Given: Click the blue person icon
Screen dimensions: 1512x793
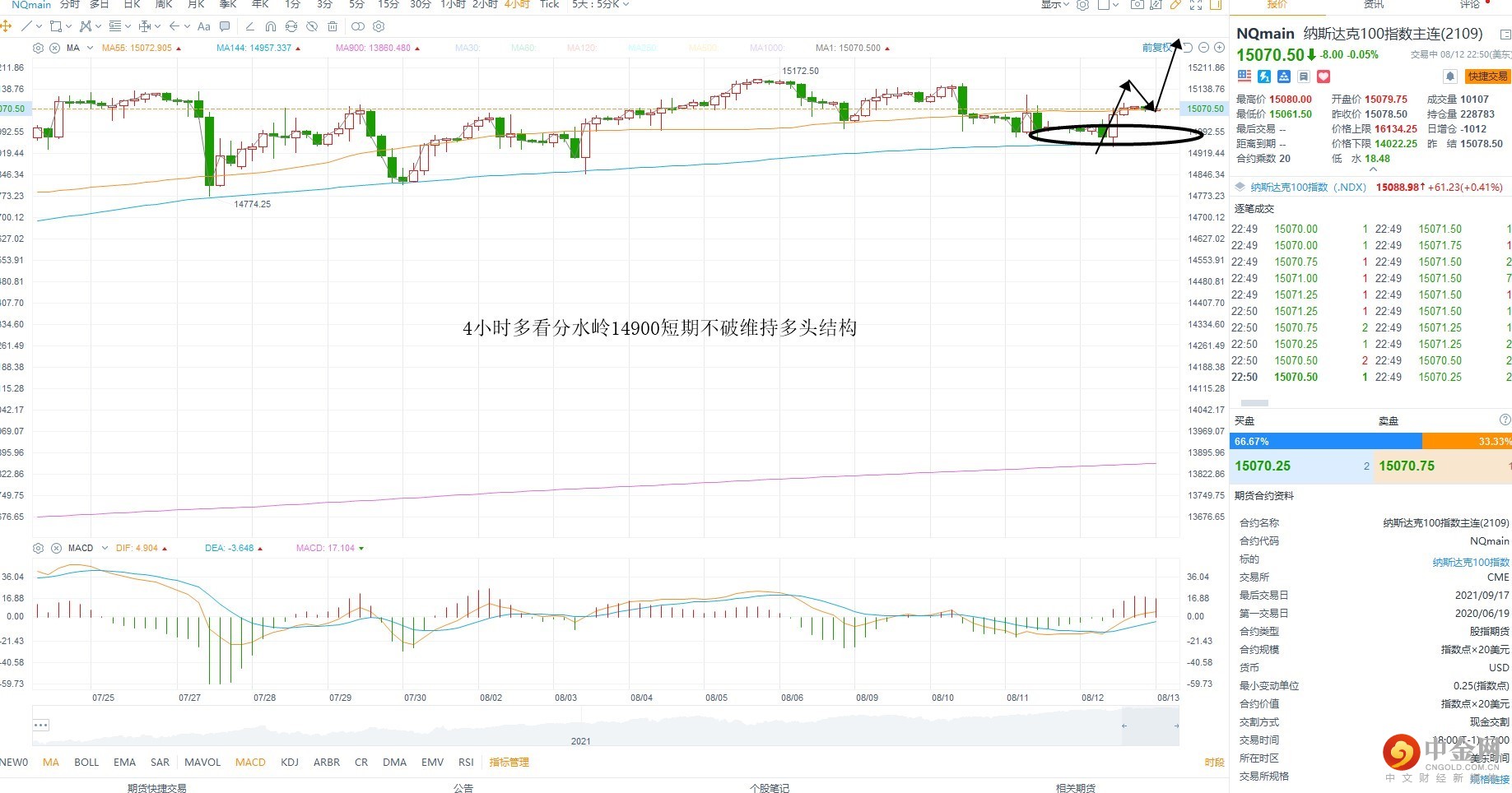Looking at the screenshot, I should (1284, 77).
